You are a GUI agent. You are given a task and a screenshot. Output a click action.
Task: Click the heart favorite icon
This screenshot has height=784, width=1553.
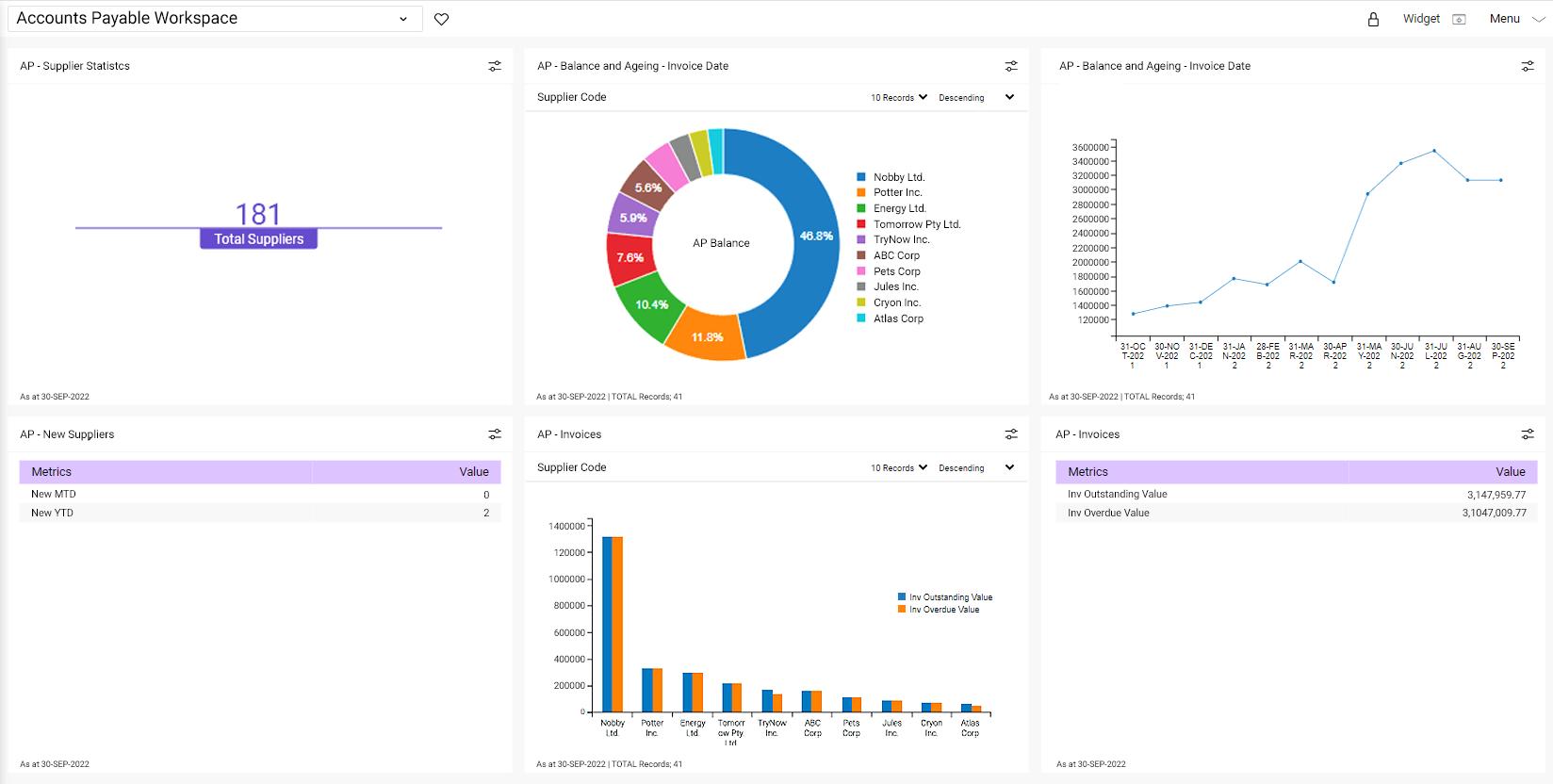click(441, 19)
